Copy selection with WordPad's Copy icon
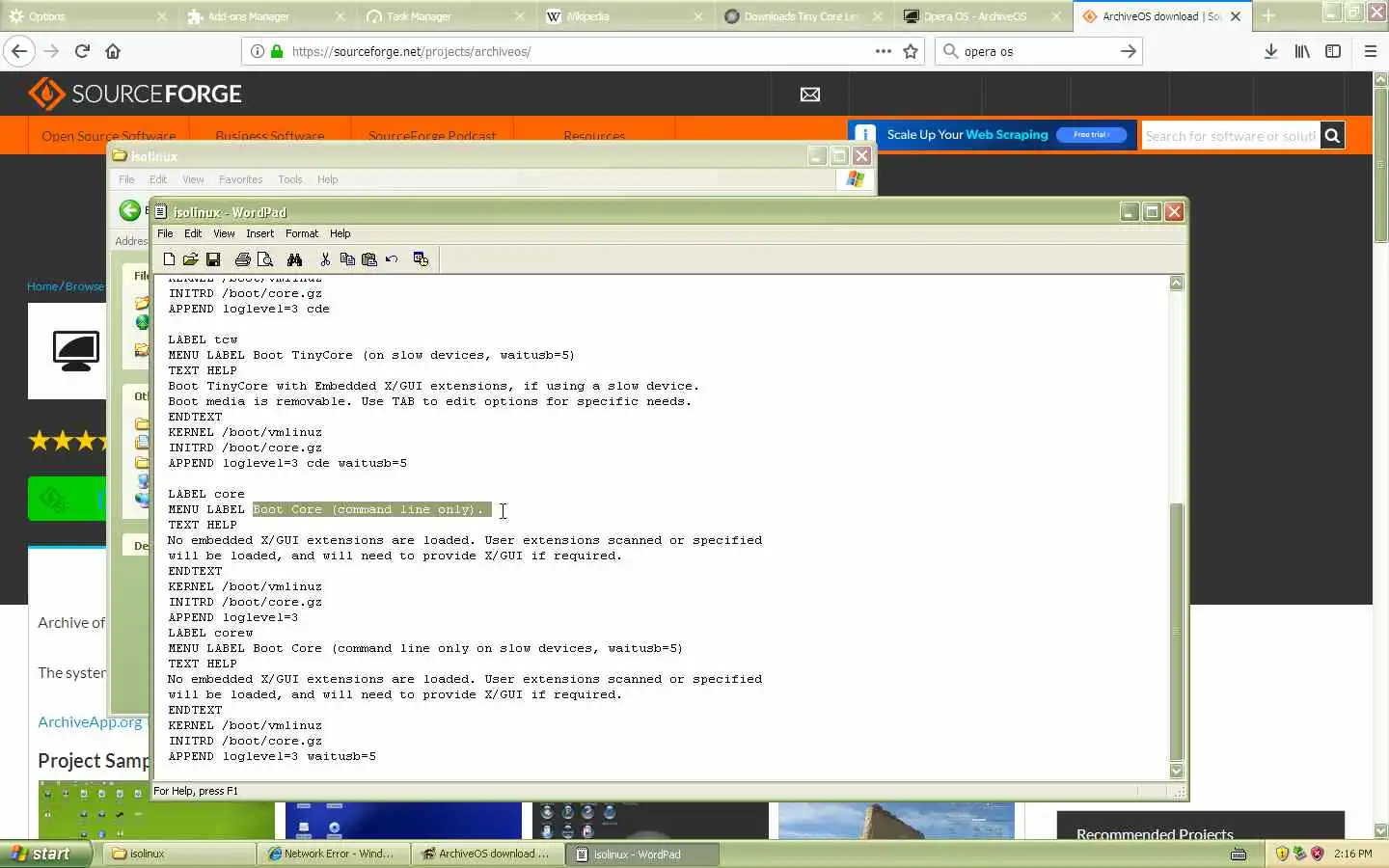Image resolution: width=1389 pixels, height=868 pixels. pos(347,259)
